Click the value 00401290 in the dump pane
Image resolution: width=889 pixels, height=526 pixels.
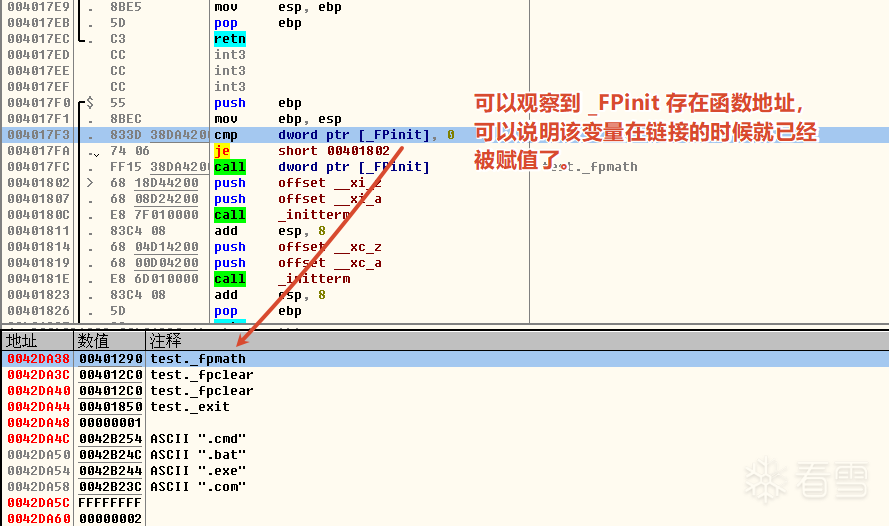pyautogui.click(x=110, y=359)
